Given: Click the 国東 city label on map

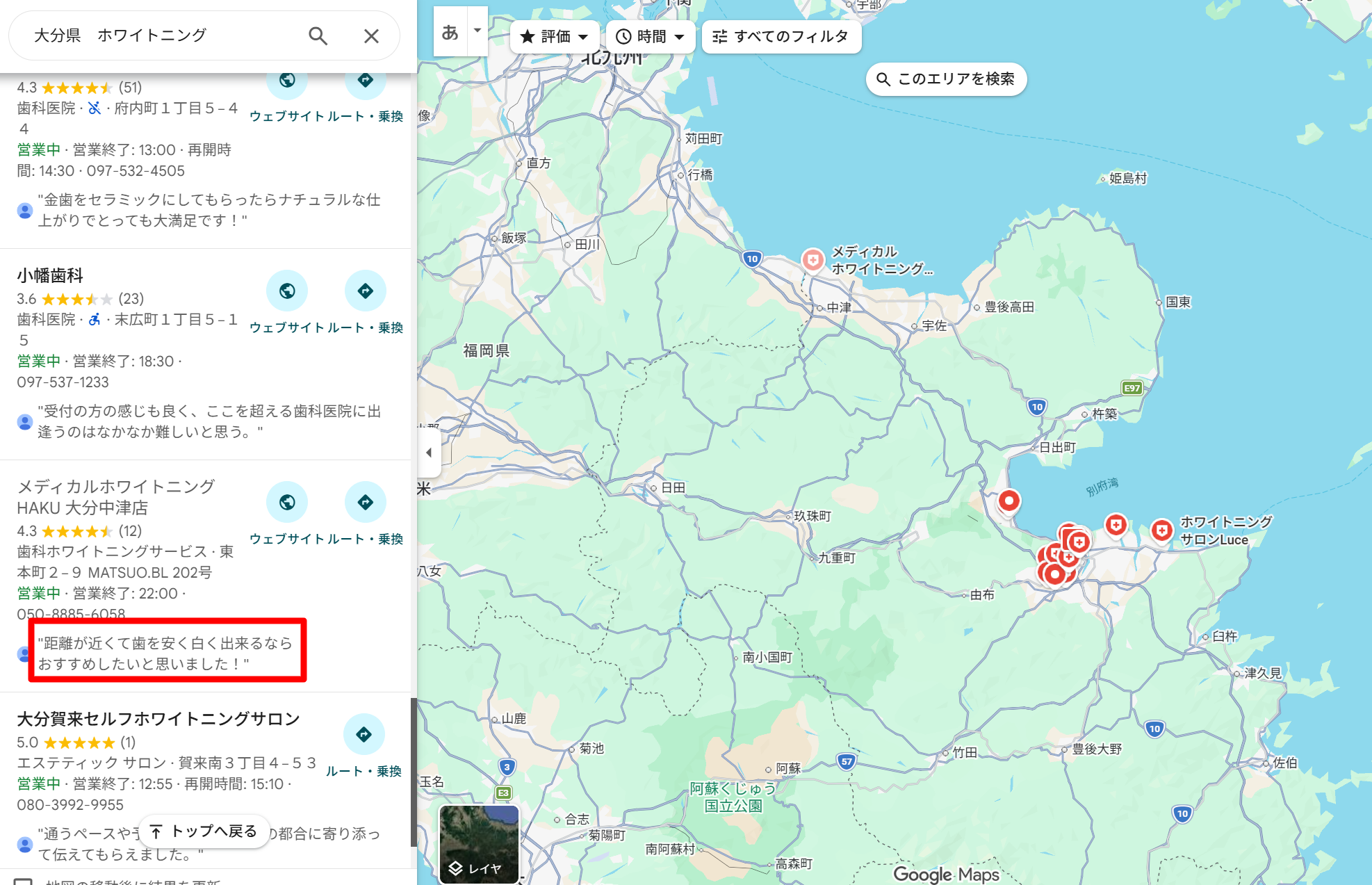Looking at the screenshot, I should tap(1178, 302).
